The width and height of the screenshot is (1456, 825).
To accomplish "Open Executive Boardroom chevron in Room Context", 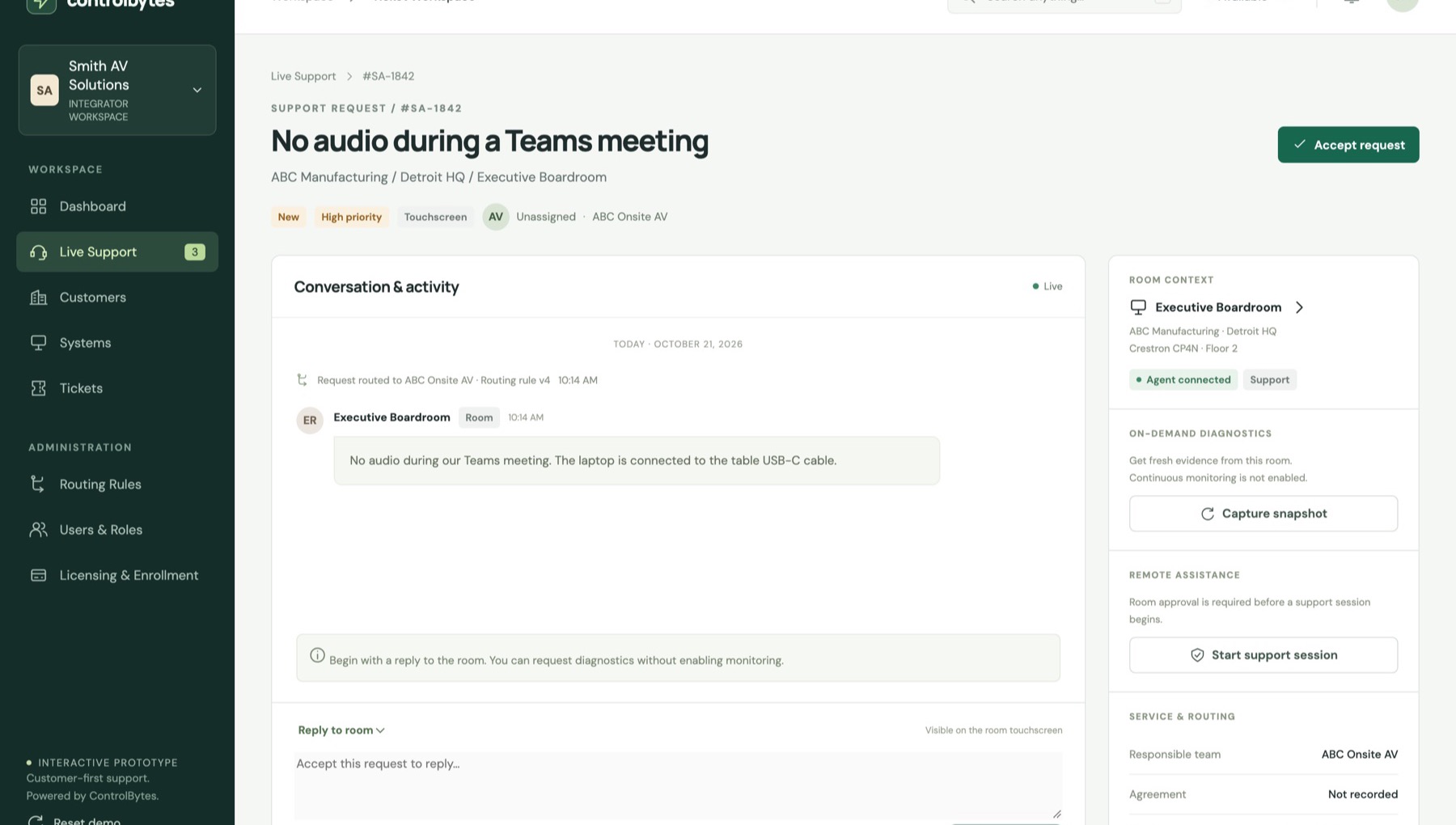I will point(1299,307).
